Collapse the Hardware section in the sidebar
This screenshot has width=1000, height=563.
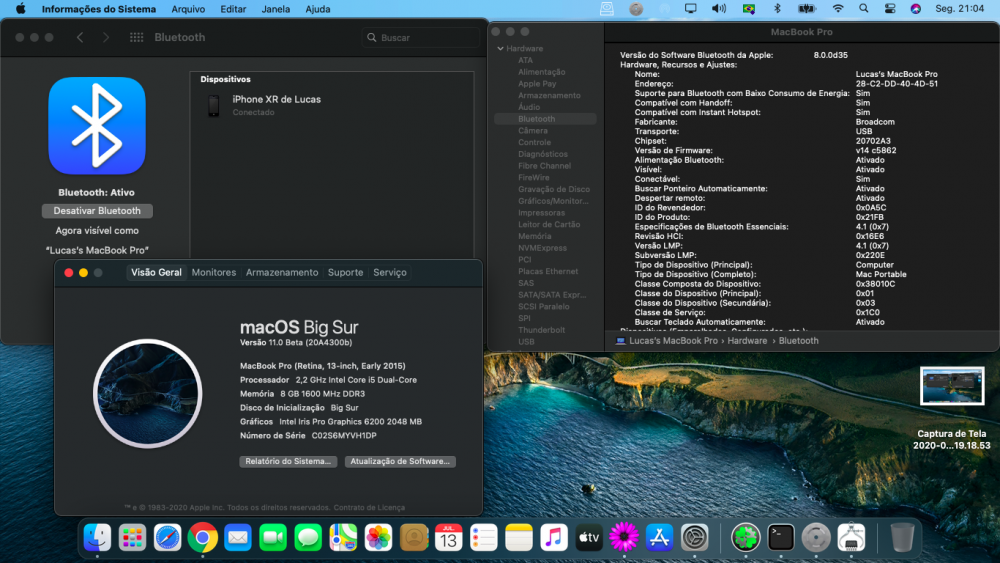[501, 48]
